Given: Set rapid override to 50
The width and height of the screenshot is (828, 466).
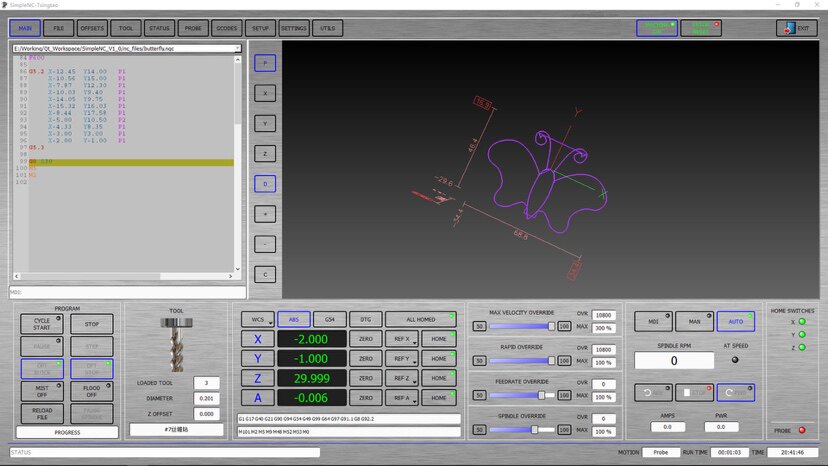Looking at the screenshot, I should [479, 361].
